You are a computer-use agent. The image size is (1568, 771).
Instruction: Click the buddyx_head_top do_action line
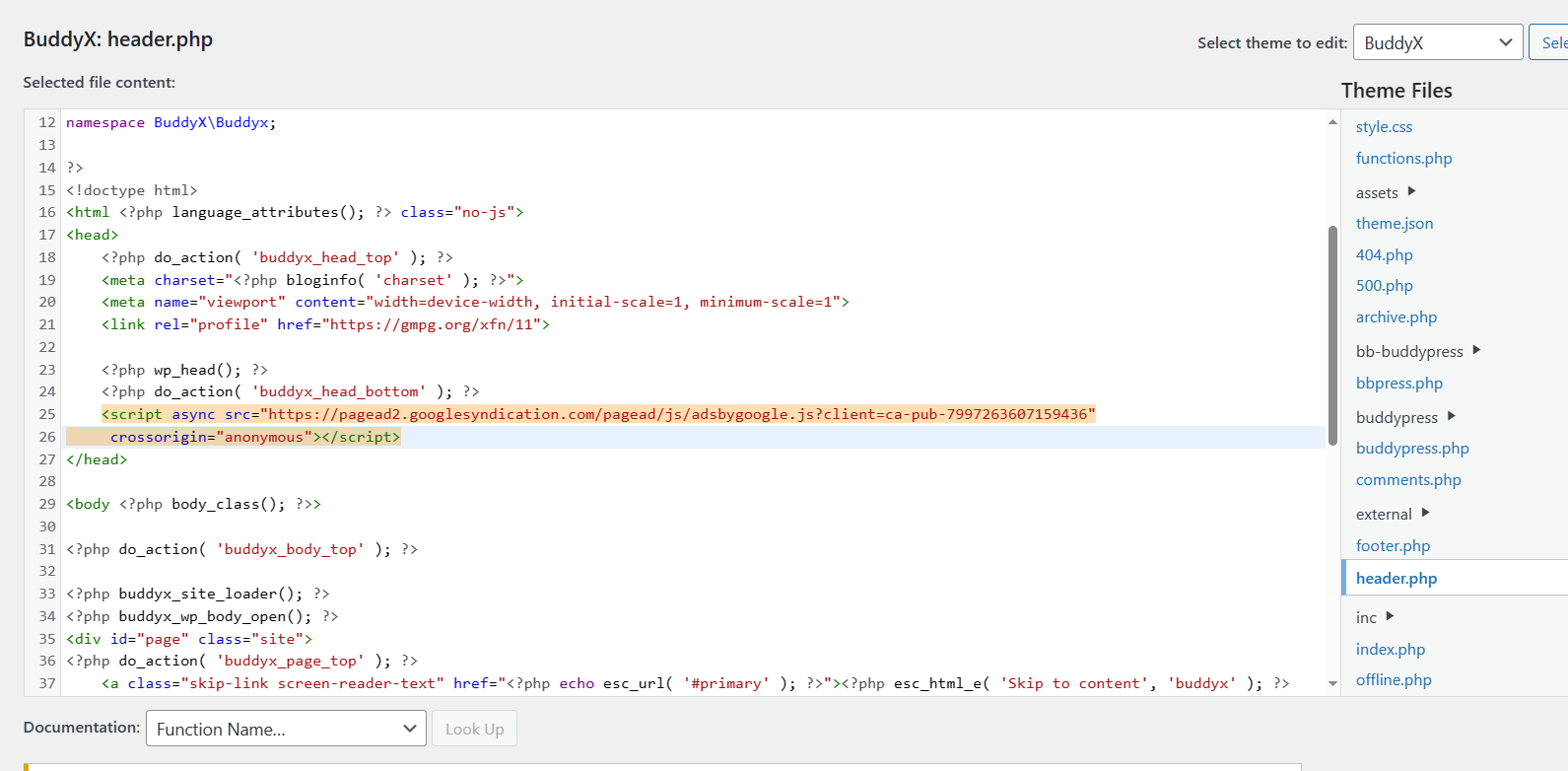pyautogui.click(x=277, y=257)
